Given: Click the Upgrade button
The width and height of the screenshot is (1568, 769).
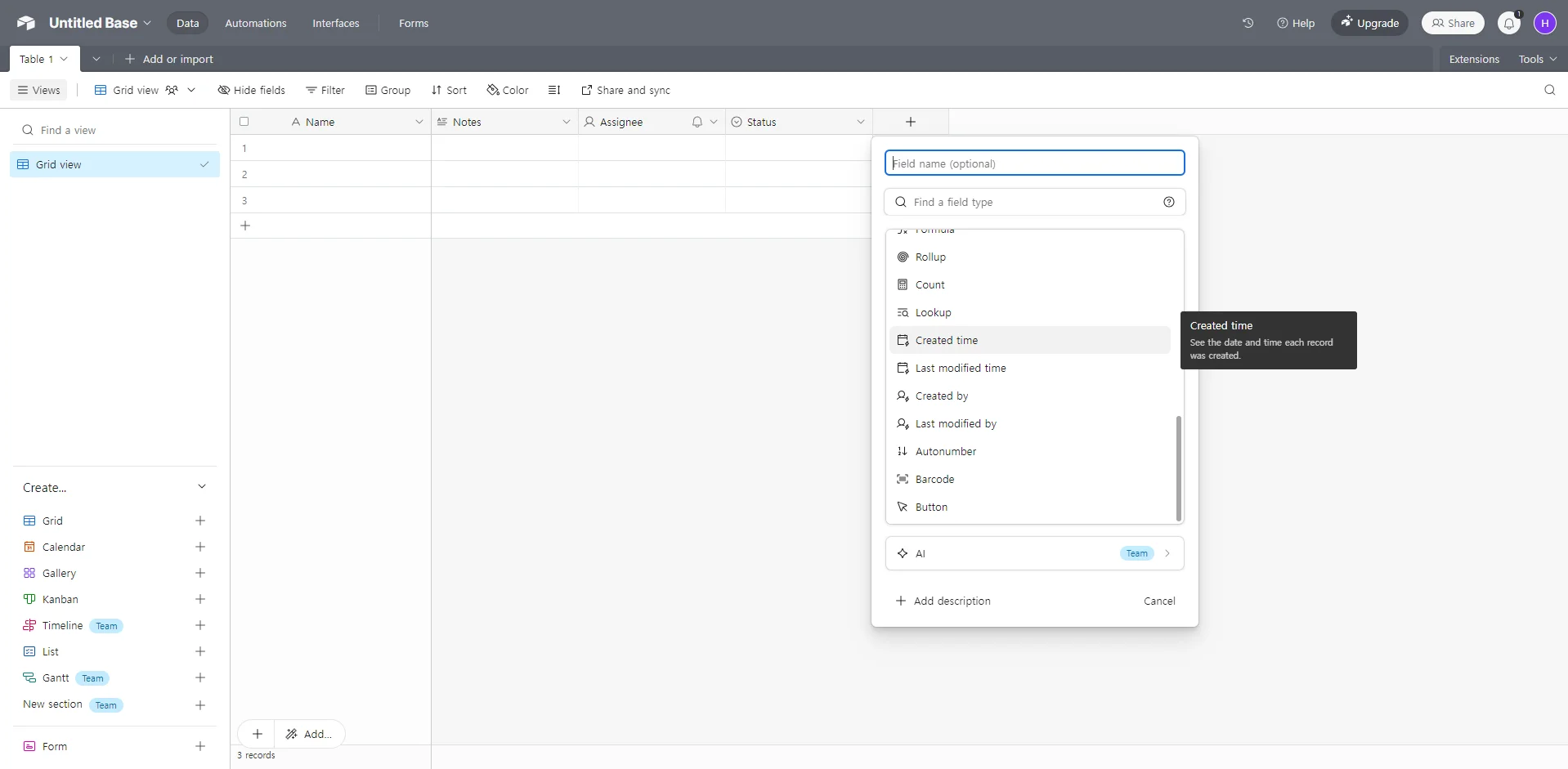Looking at the screenshot, I should pos(1369,23).
